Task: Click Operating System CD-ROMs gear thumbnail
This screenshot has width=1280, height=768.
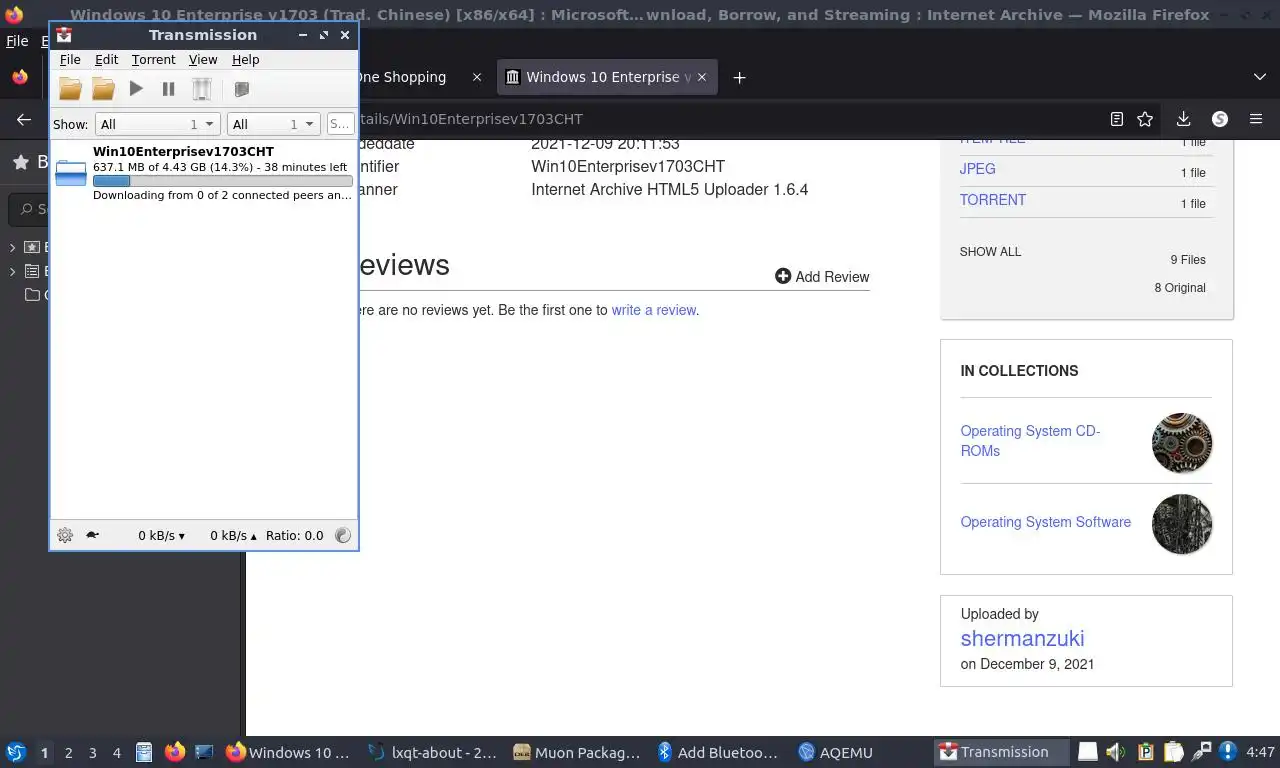Action: (1182, 443)
